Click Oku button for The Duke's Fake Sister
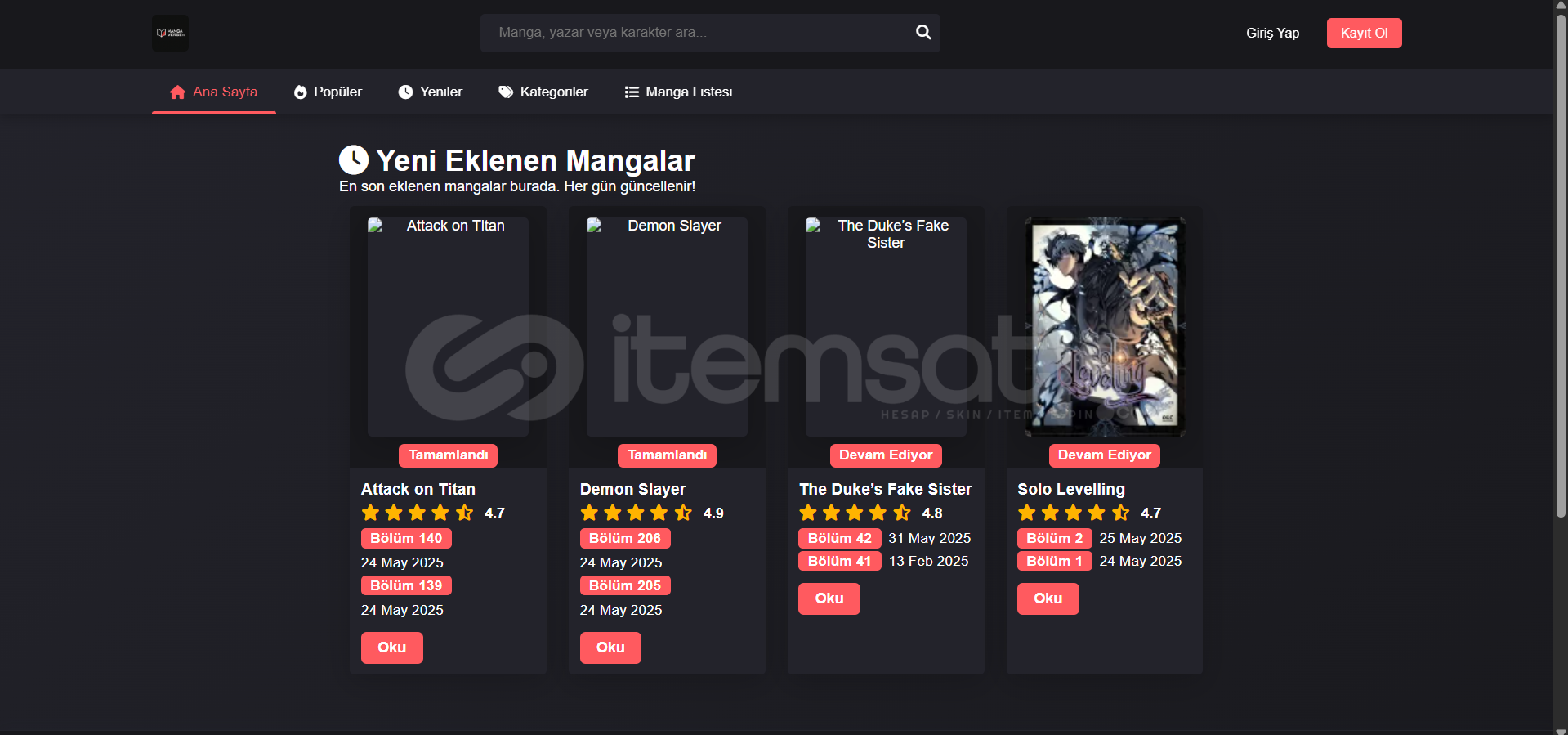The image size is (1568, 735). coord(829,598)
